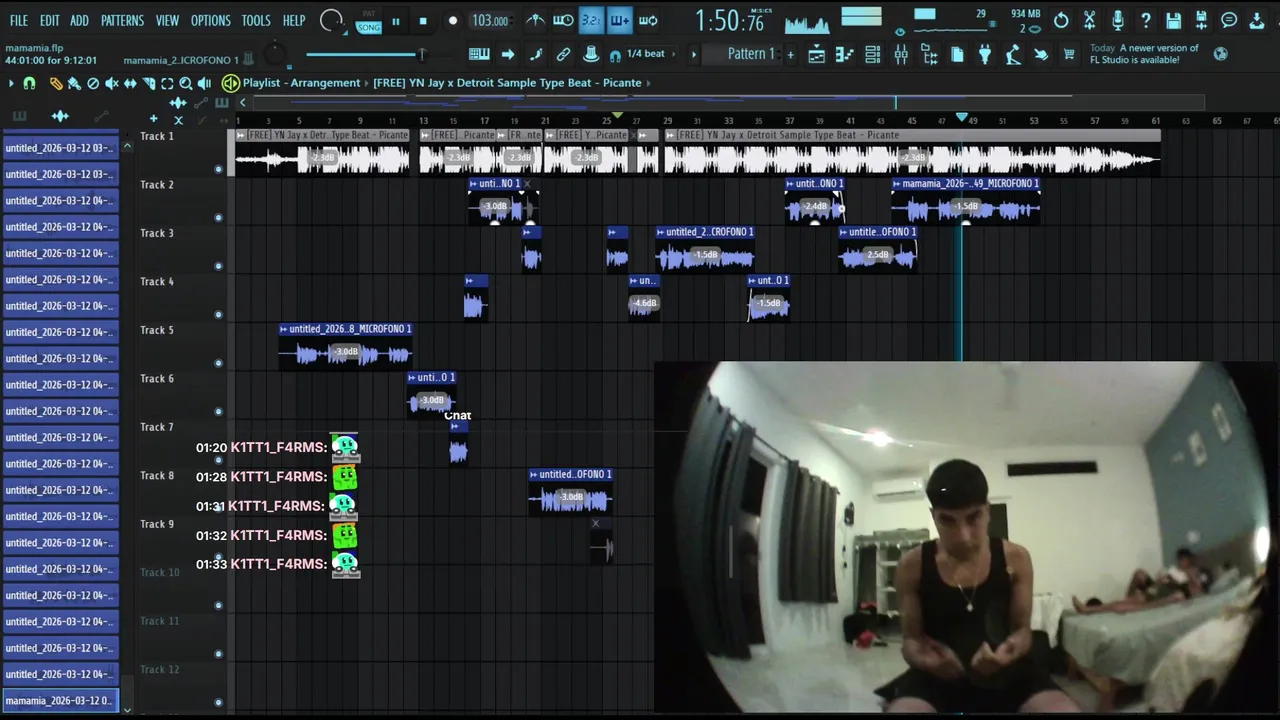The height and width of the screenshot is (720, 1280).
Task: Click the Track 3 label
Action: click(x=157, y=233)
